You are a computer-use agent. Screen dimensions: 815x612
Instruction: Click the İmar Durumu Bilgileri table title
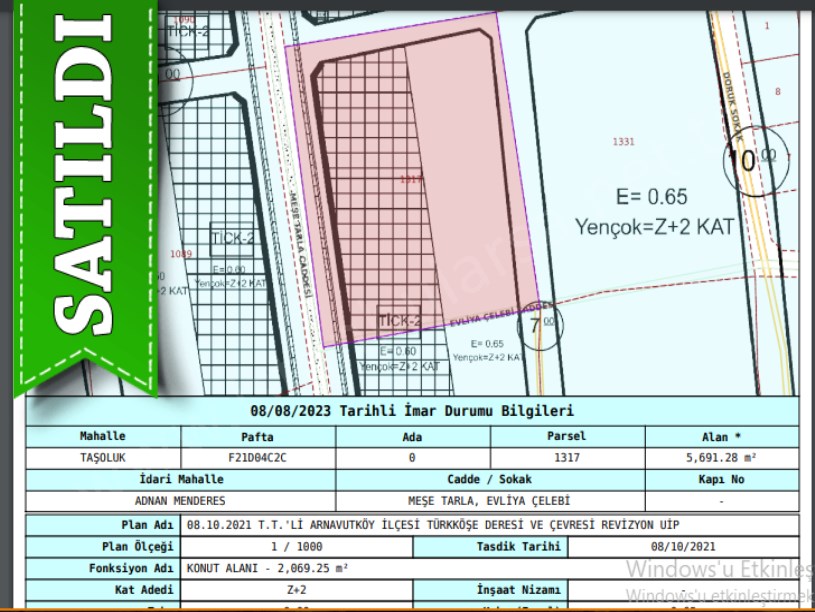pyautogui.click(x=412, y=411)
